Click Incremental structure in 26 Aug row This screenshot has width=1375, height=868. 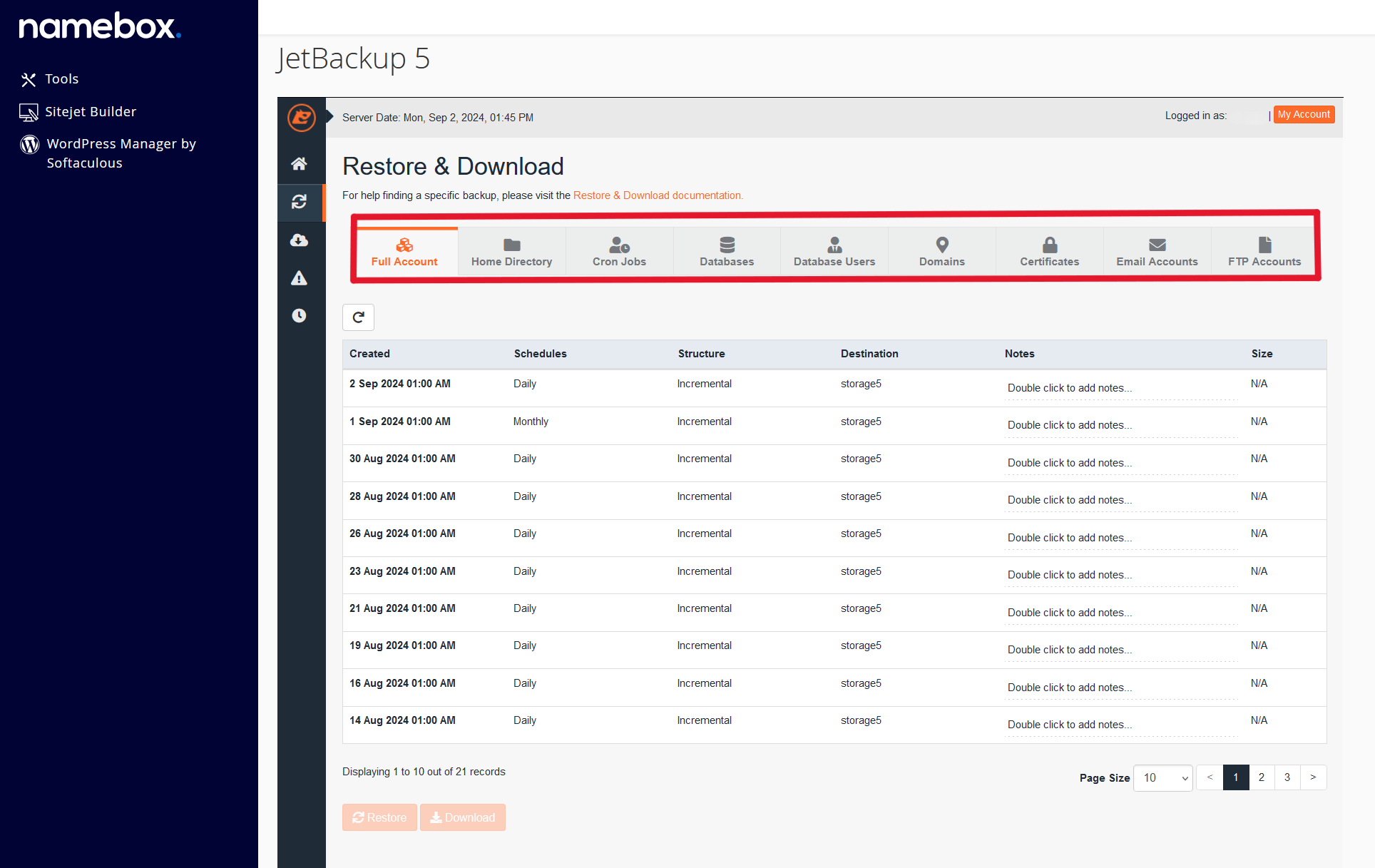coord(704,533)
